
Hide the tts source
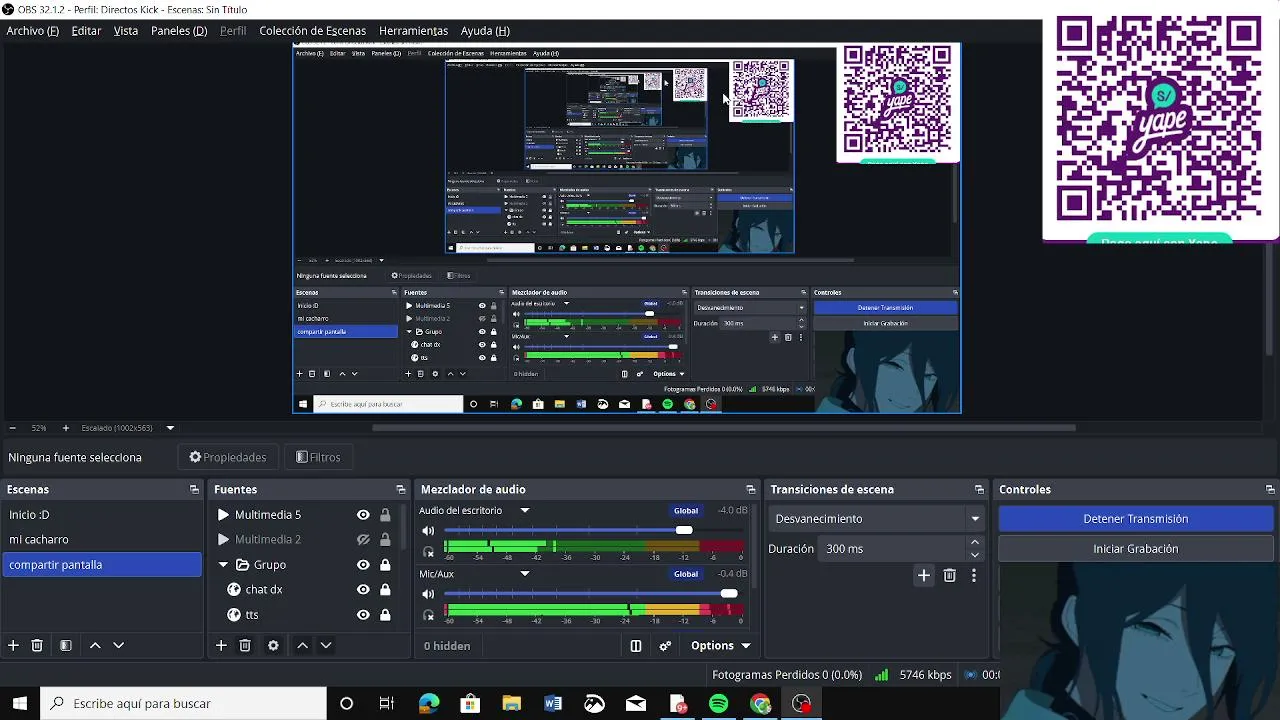point(364,615)
